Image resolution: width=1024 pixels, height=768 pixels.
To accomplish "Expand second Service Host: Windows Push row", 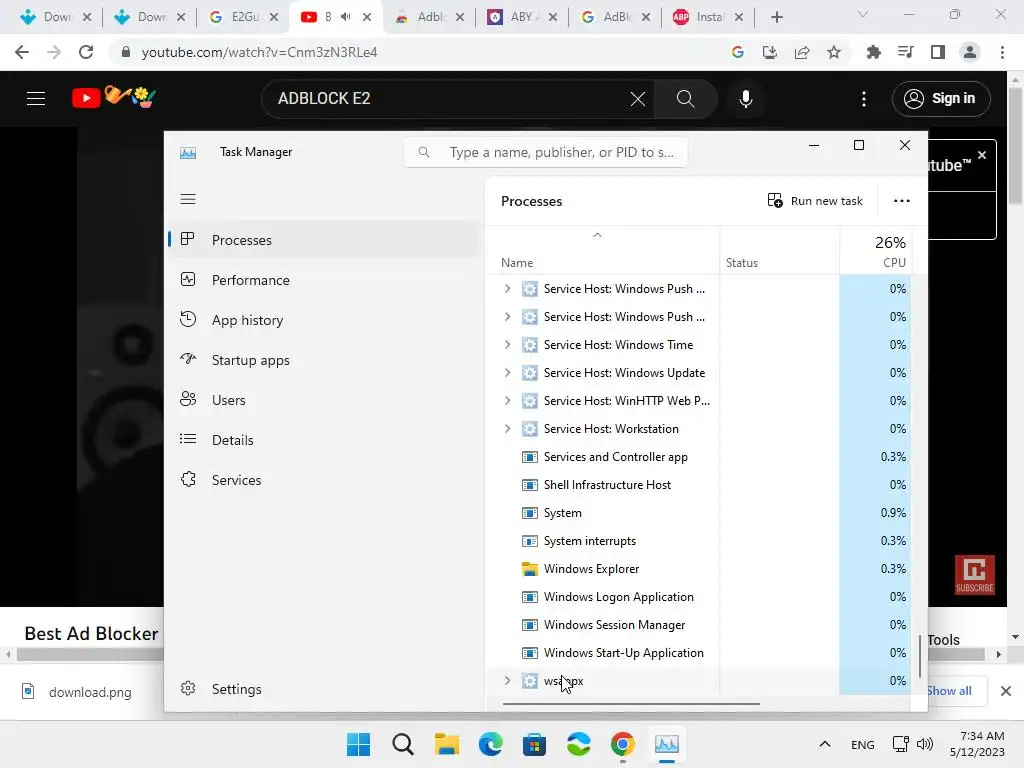I will (x=507, y=317).
